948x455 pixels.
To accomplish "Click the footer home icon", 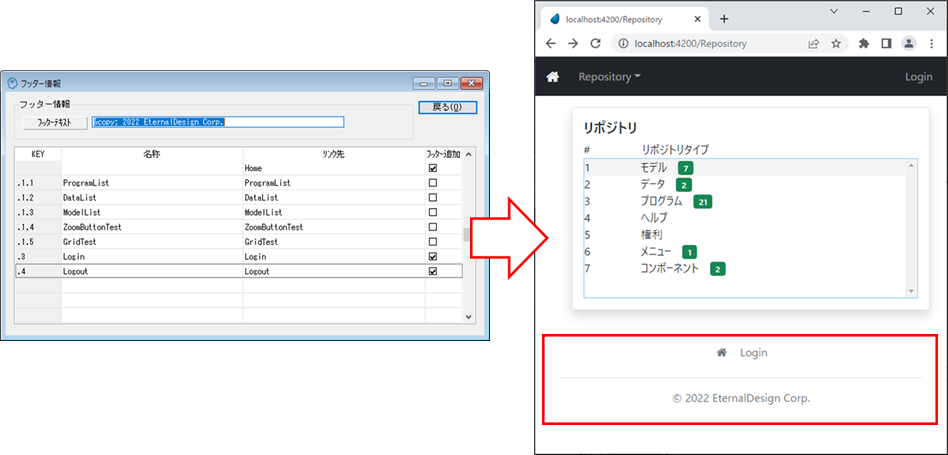I will click(x=721, y=353).
